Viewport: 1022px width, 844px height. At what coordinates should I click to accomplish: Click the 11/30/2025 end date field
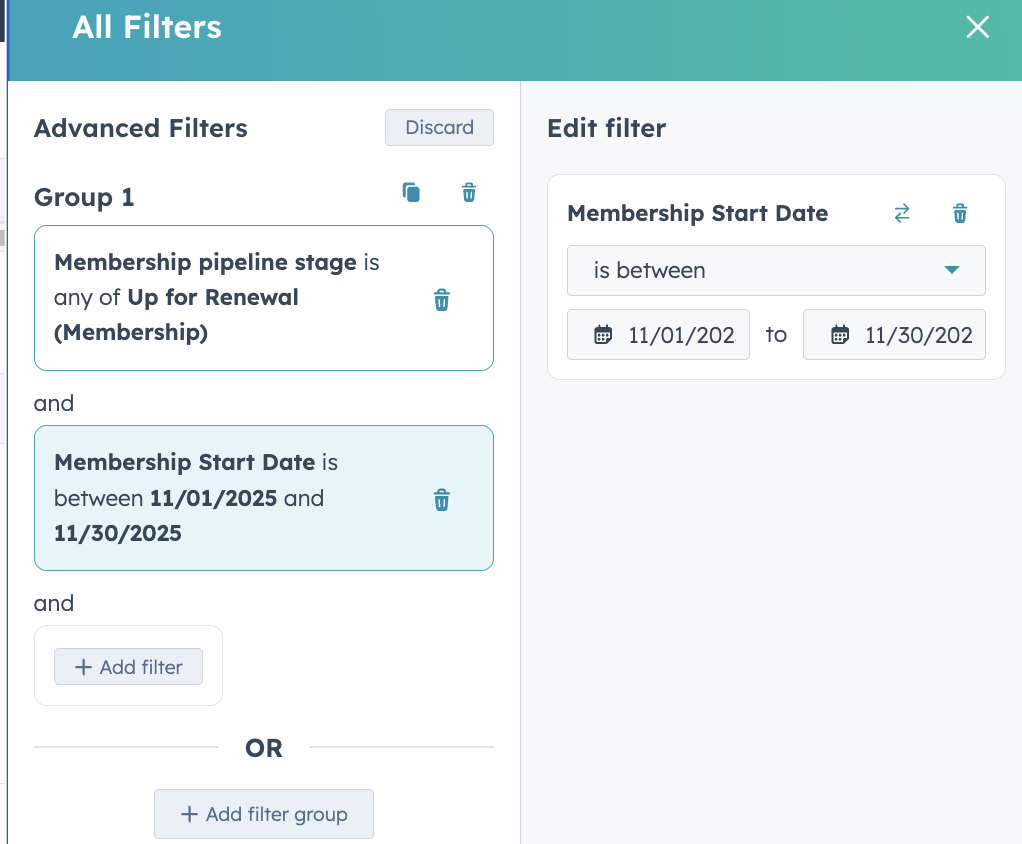[918, 335]
